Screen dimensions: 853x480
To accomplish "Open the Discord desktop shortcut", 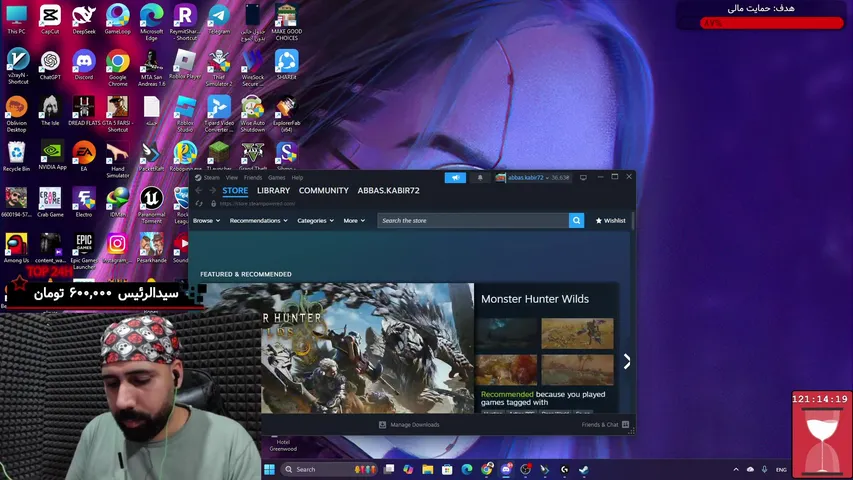I will coord(84,65).
